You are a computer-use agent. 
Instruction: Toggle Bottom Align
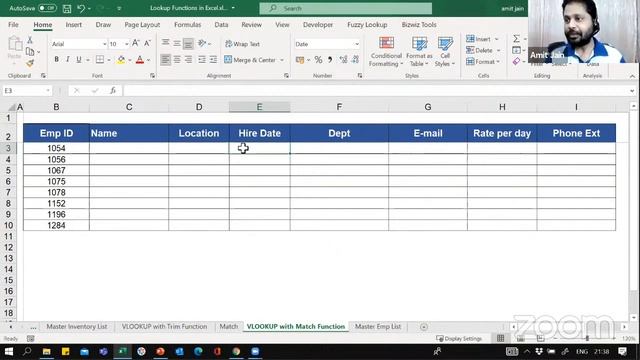(x=188, y=43)
